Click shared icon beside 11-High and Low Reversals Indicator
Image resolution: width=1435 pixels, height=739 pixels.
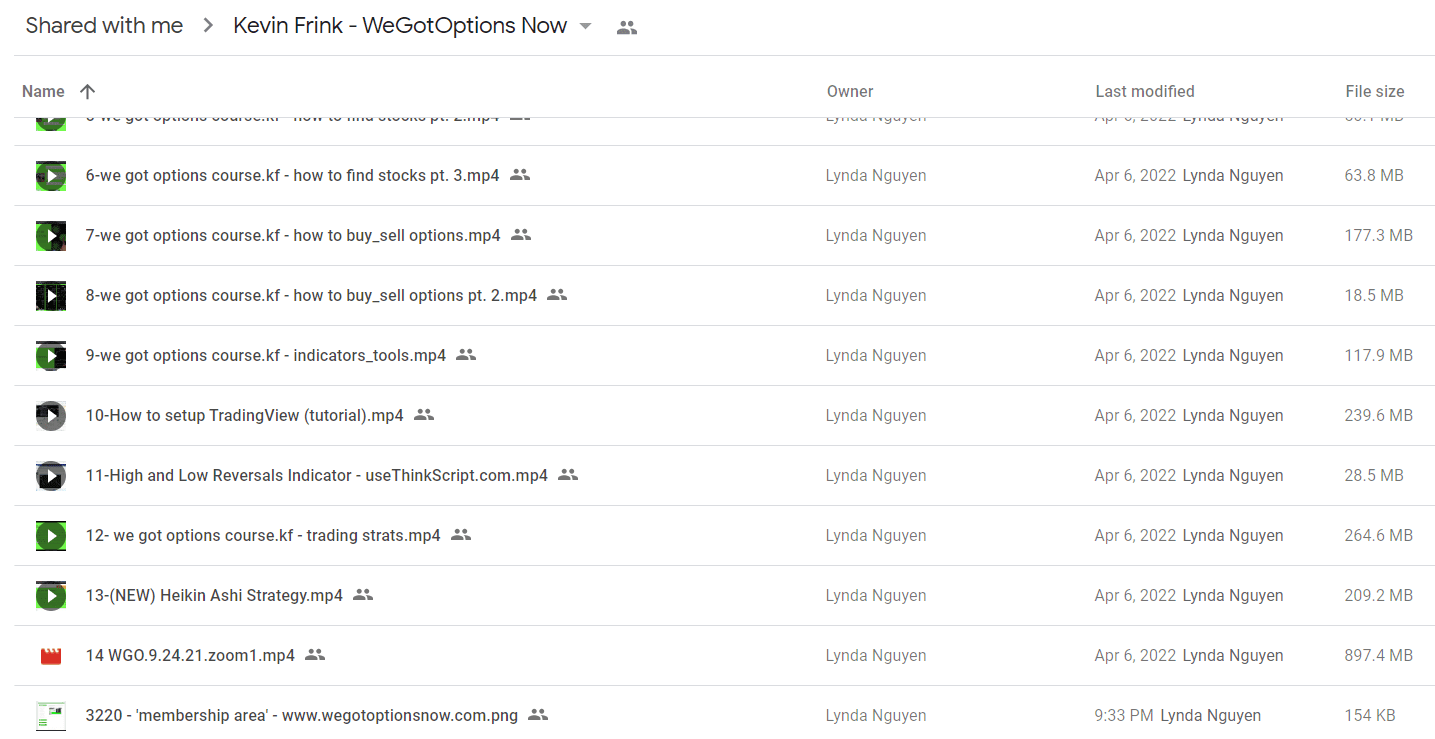[568, 475]
